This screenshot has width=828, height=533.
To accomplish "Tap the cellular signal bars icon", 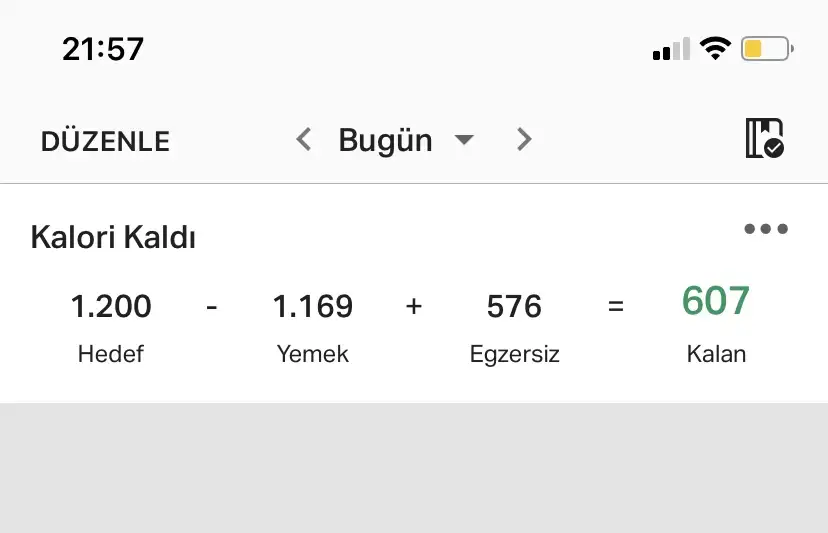I will (x=671, y=49).
